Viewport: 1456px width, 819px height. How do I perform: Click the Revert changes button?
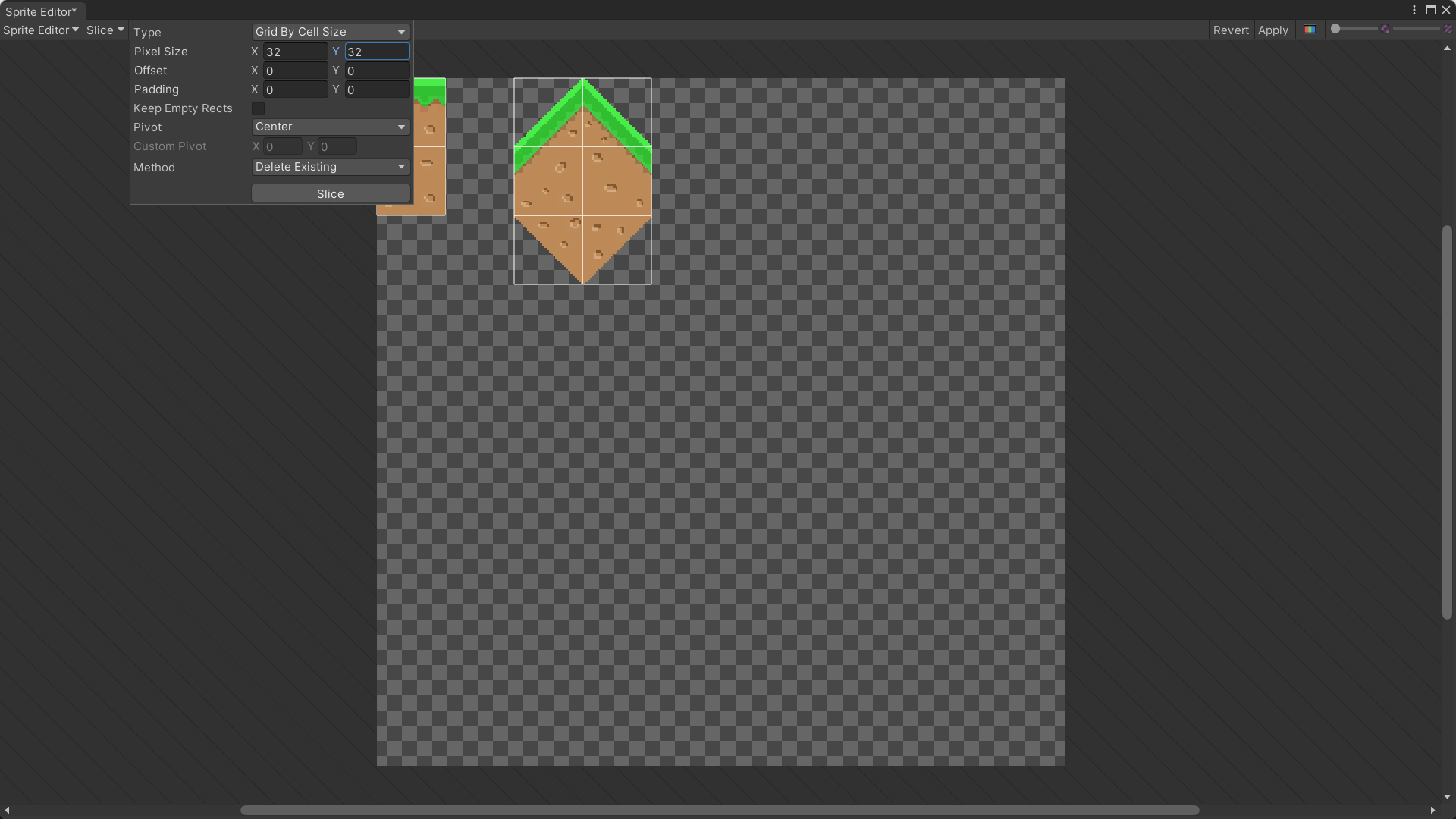(1230, 29)
